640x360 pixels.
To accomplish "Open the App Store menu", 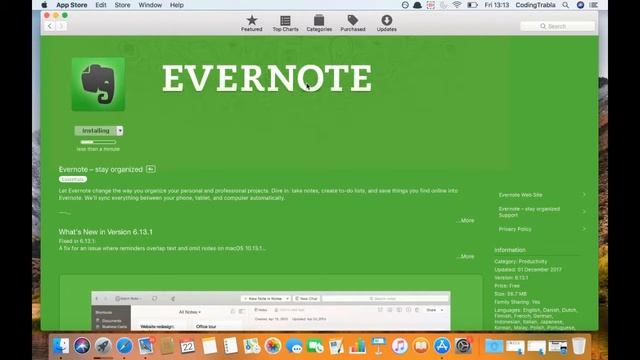I will coord(71,5).
